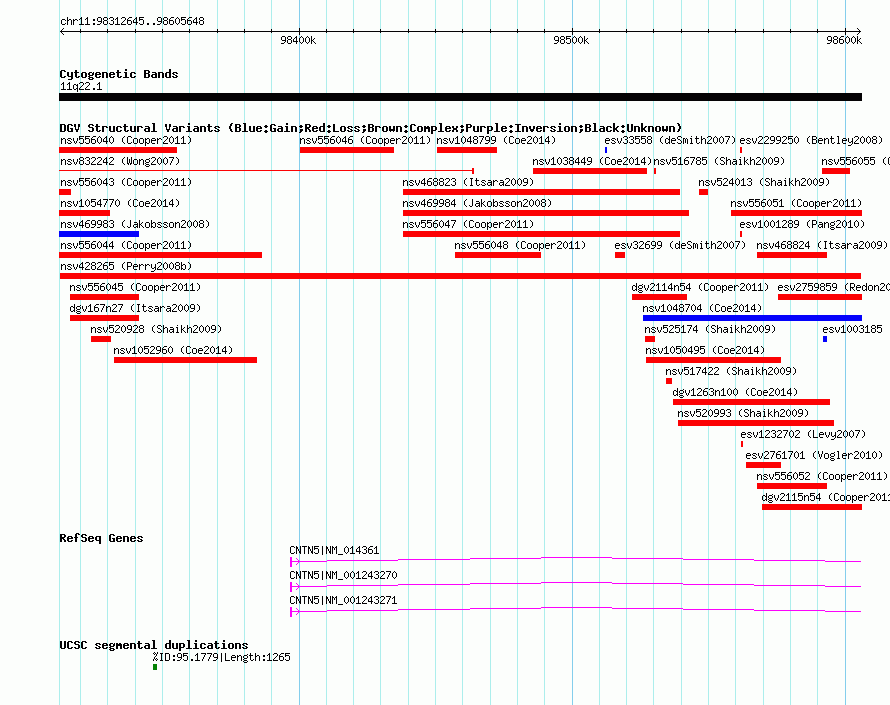This screenshot has width=890, height=705.
Task: Click nsv520993 (Shaikh2009) label
Action: pyautogui.click(x=743, y=413)
